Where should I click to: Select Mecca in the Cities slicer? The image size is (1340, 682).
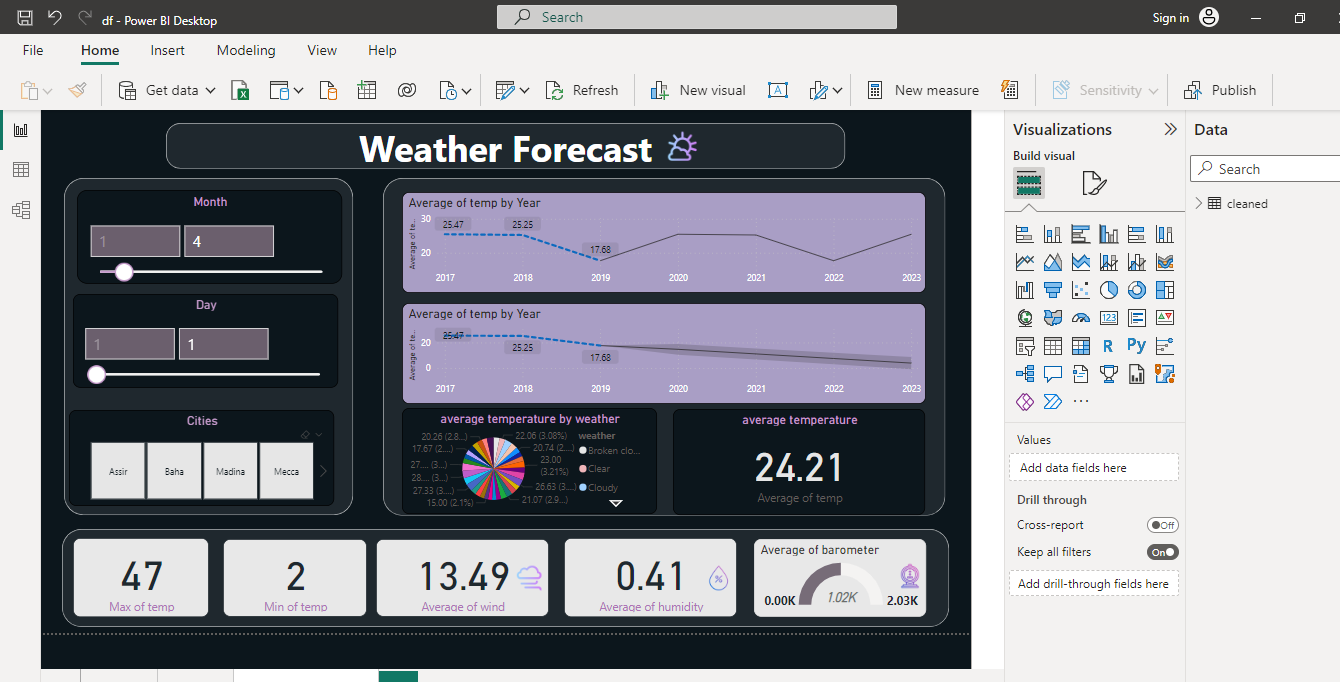pyautogui.click(x=286, y=470)
